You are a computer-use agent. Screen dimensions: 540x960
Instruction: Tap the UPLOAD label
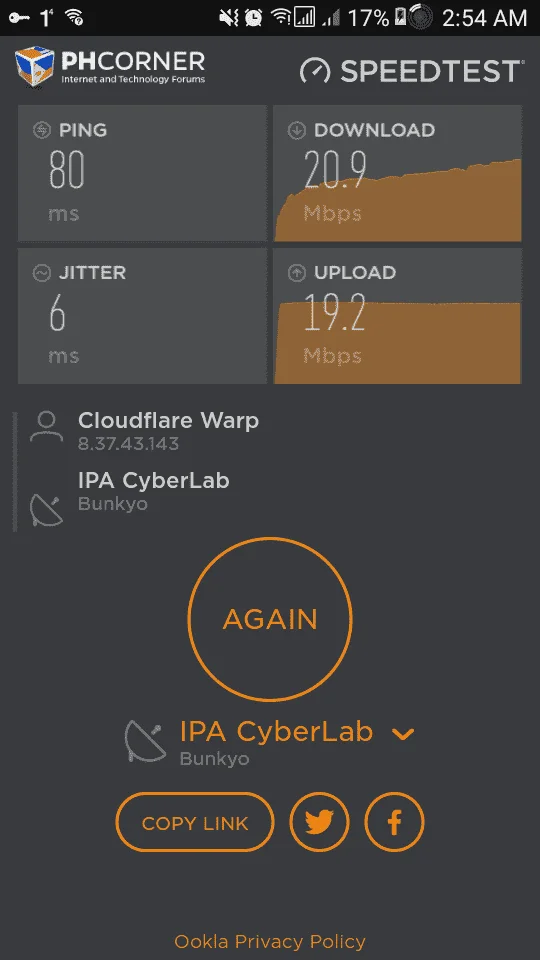[x=354, y=273]
